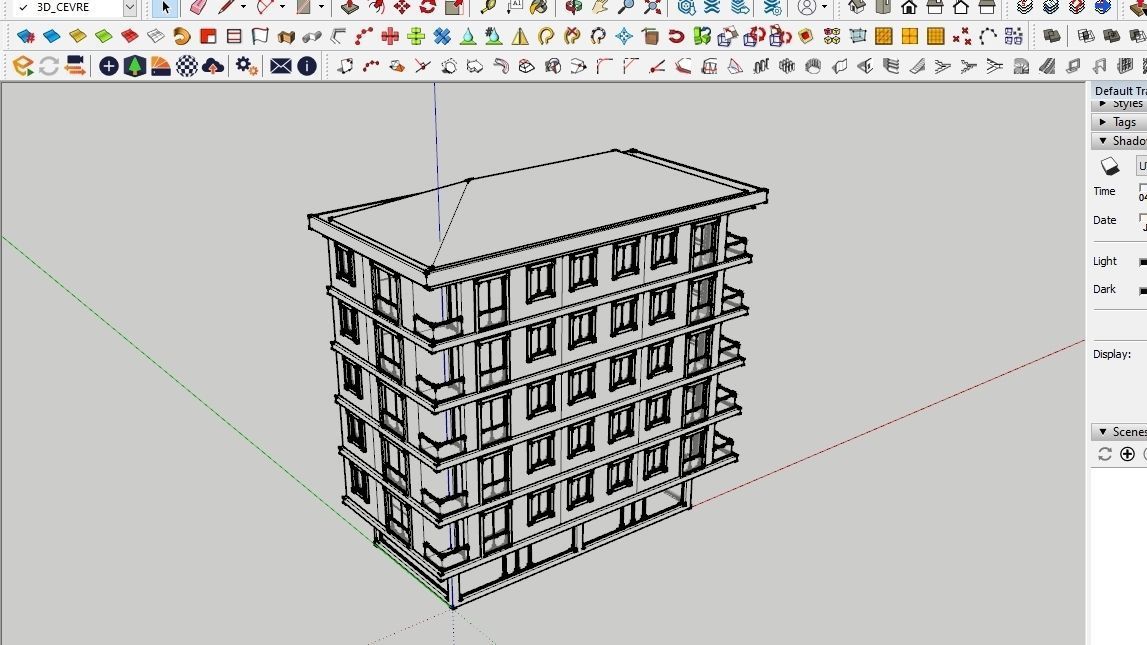The height and width of the screenshot is (645, 1147).
Task: Select the Rotate tool with circular red arrows
Action: 427,8
